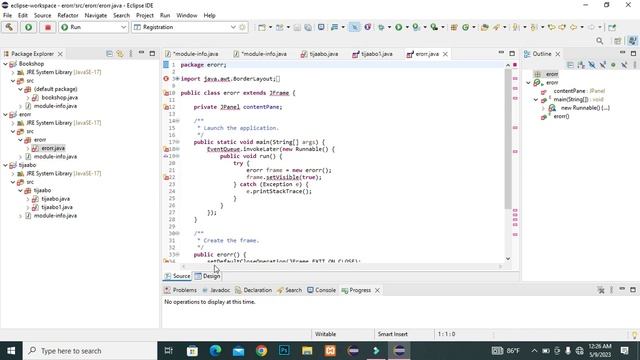Switch to the Java perspective icon
Image resolution: width=640 pixels, height=360 pixels.
click(x=633, y=41)
